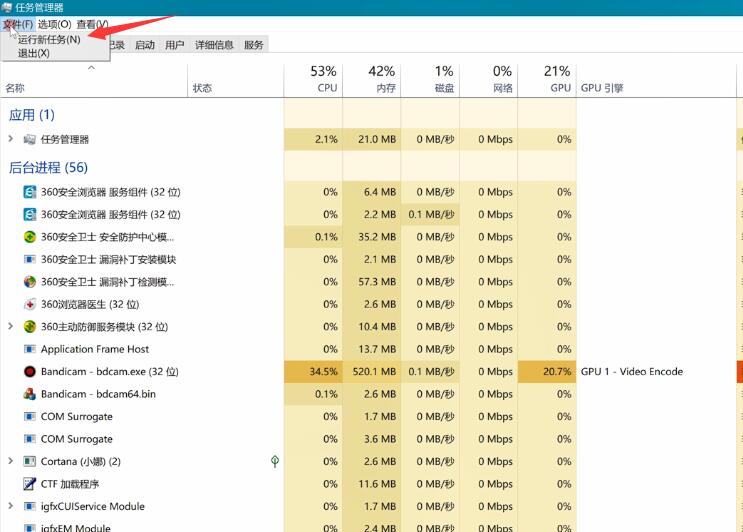Click the 360主动防御服务模块 icon

click(x=29, y=326)
